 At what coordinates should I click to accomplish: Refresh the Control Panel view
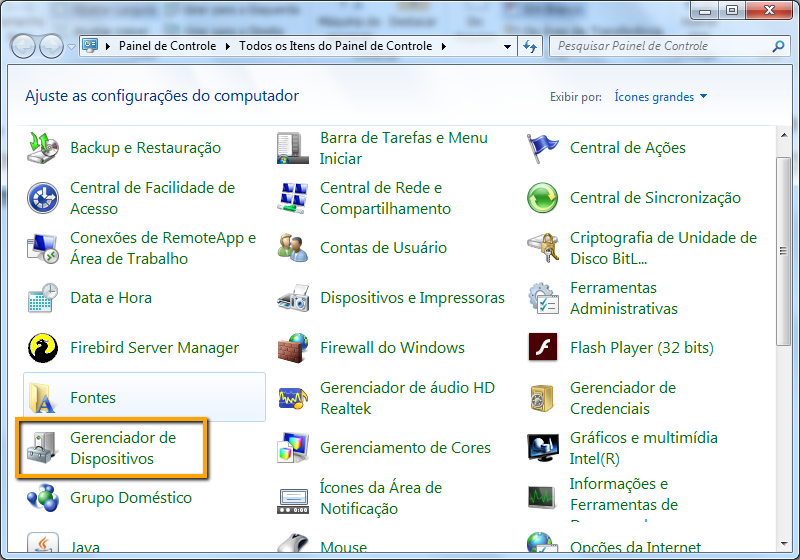point(530,46)
